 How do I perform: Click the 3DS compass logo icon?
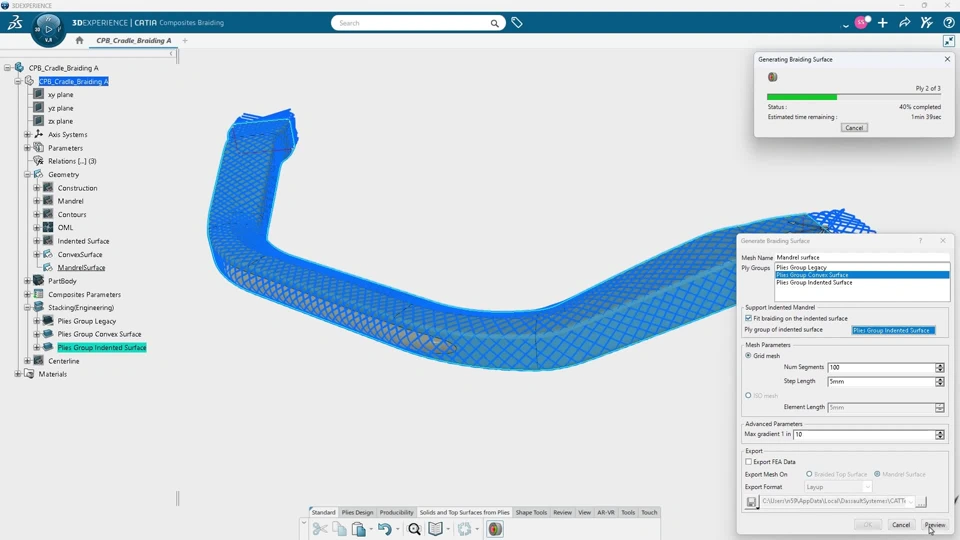click(x=15, y=23)
